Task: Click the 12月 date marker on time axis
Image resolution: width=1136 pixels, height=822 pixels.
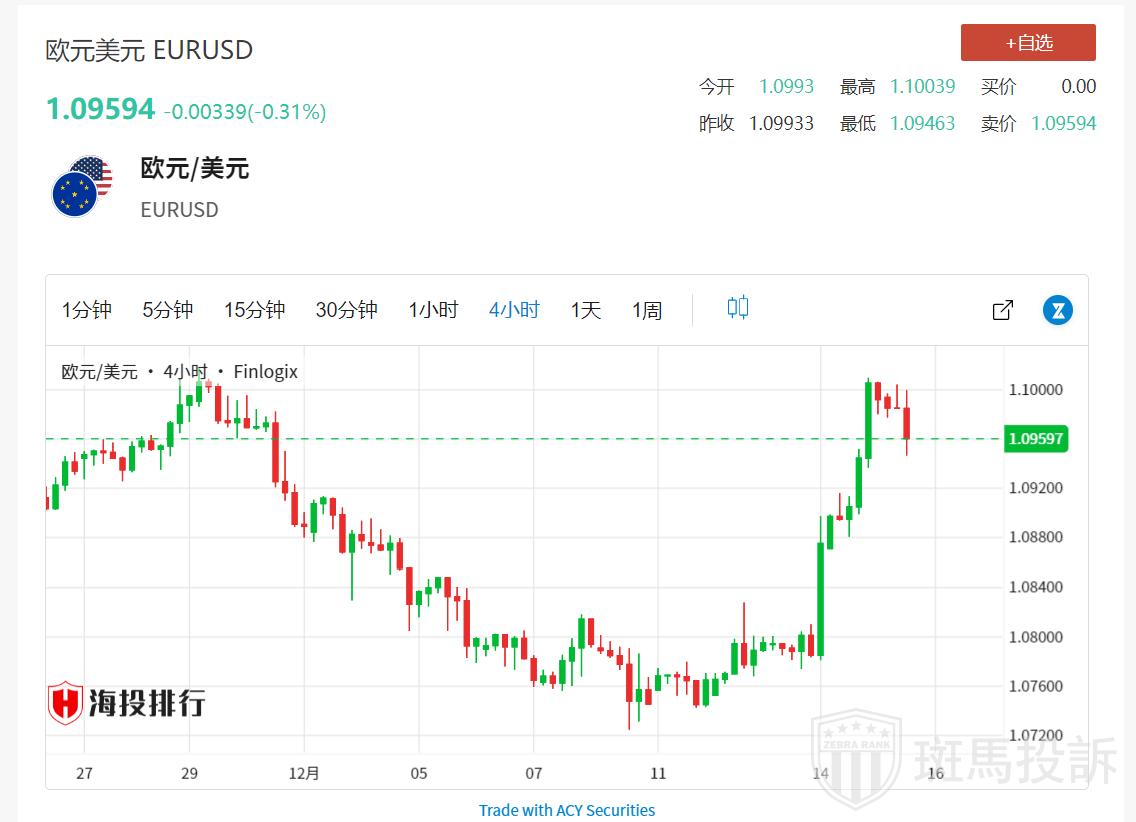Action: tap(304, 773)
